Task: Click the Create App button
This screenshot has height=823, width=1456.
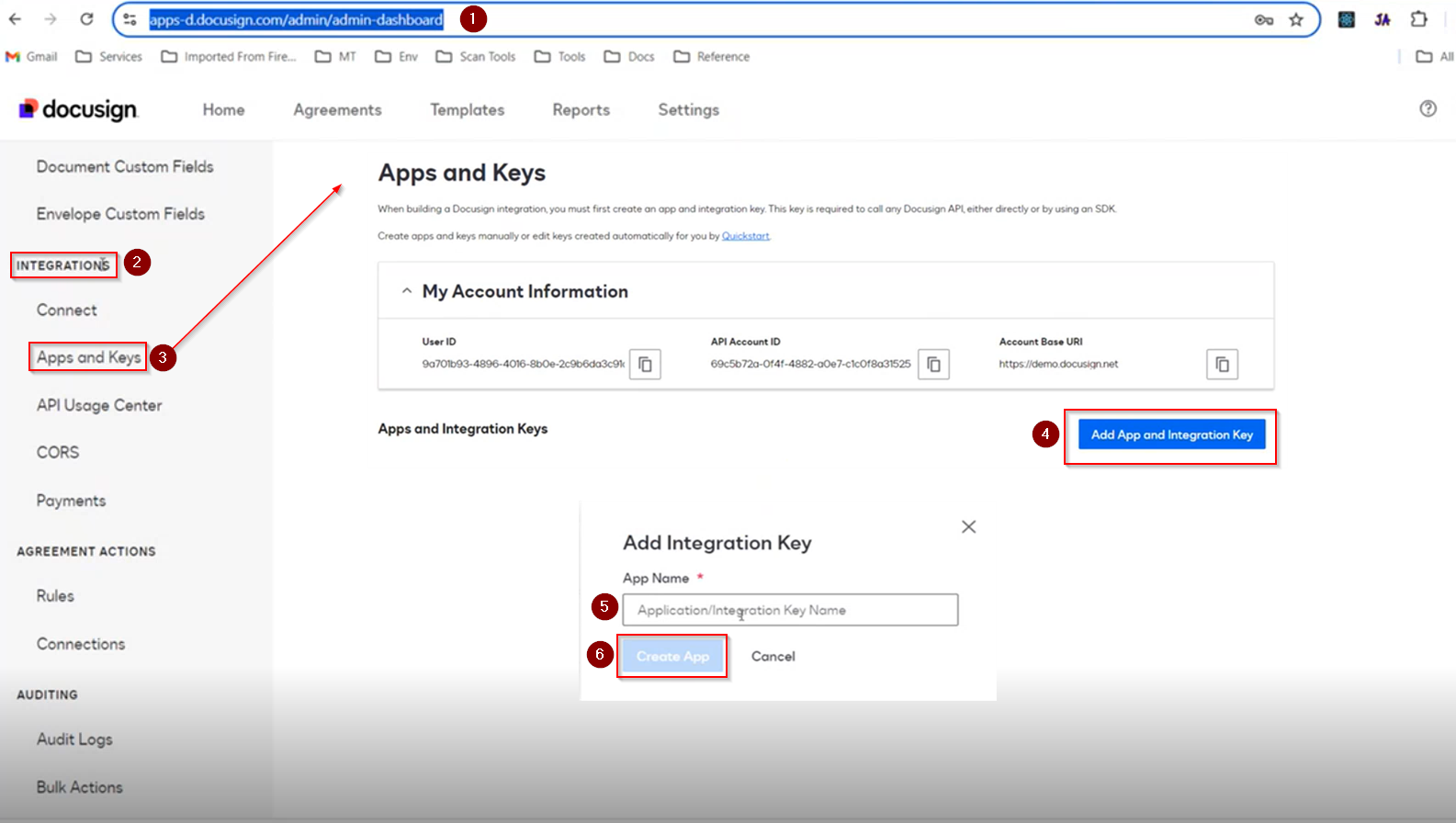Action: pyautogui.click(x=672, y=656)
